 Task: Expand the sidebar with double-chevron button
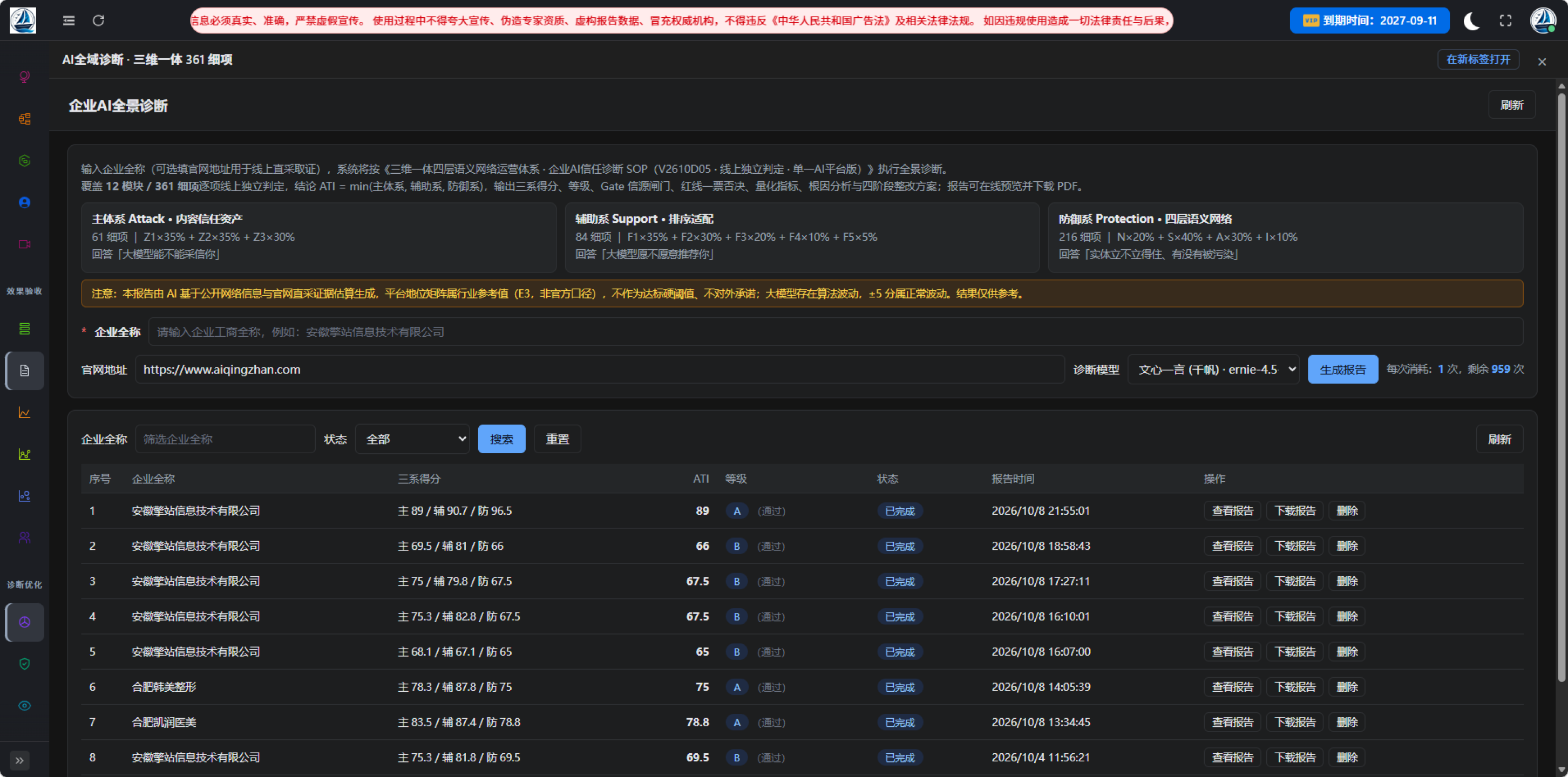pos(19,761)
